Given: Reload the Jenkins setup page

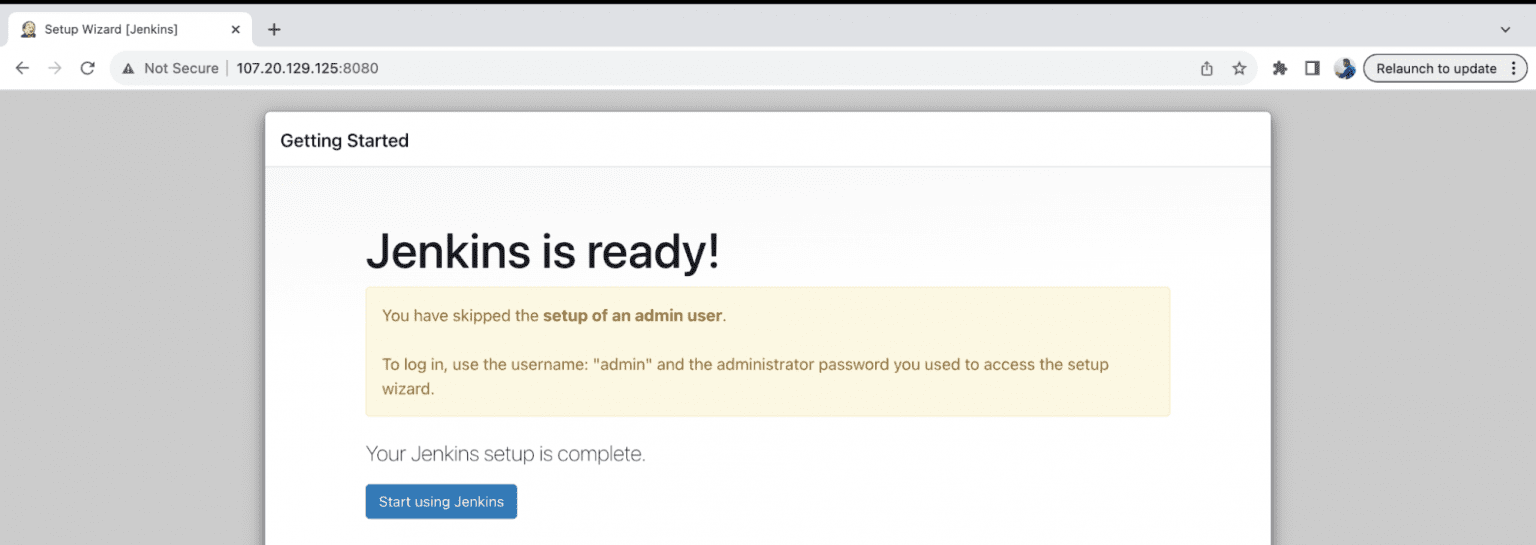Looking at the screenshot, I should pos(88,68).
